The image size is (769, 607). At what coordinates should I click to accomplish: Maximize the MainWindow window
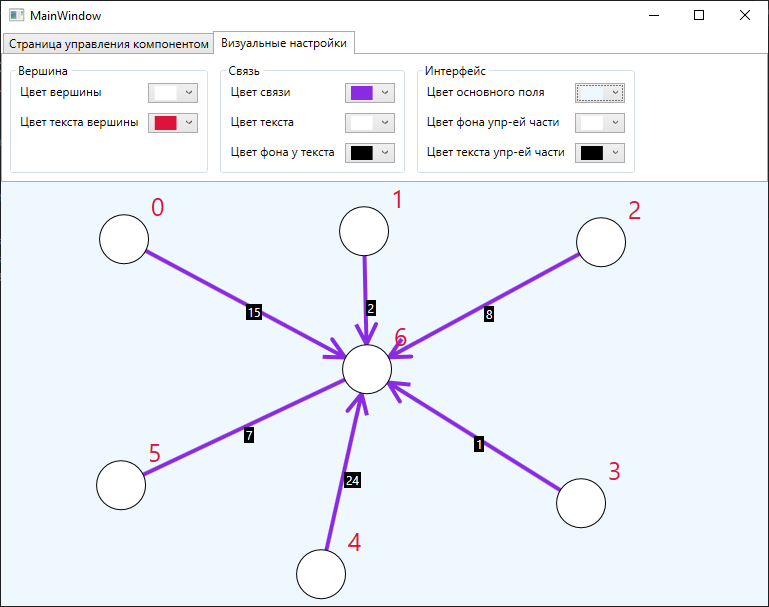[x=699, y=15]
